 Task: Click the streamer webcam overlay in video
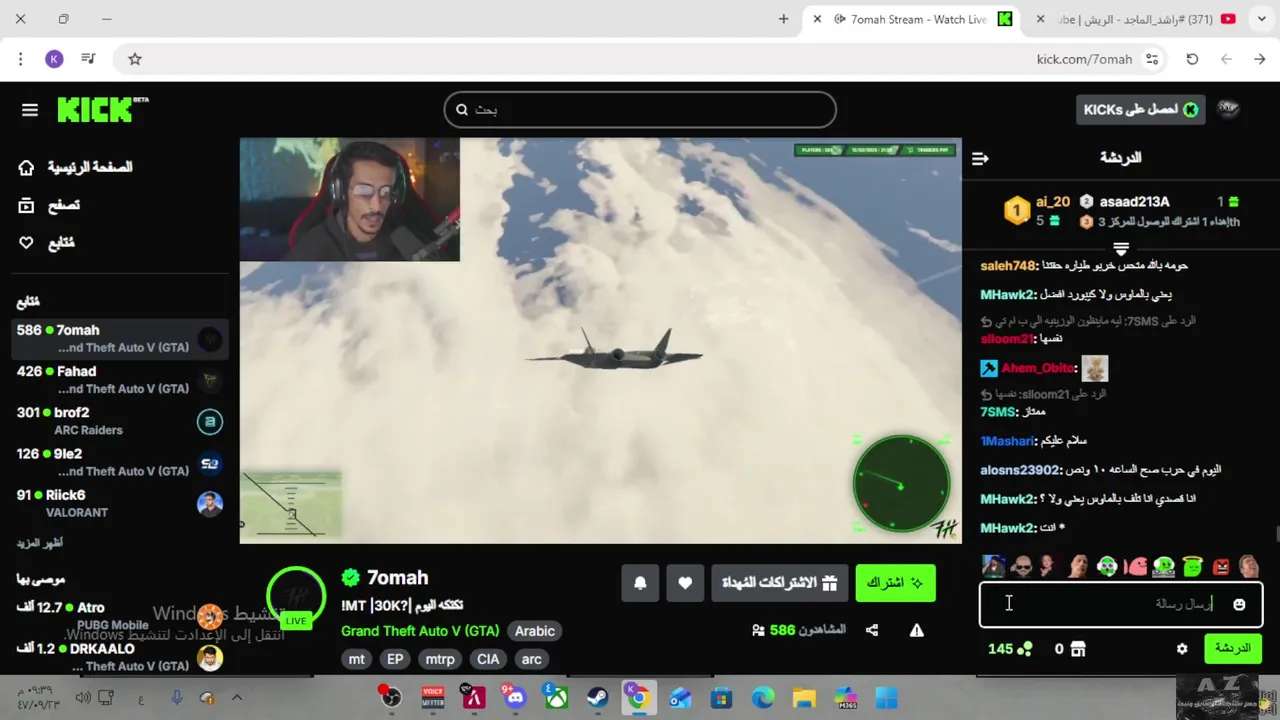tap(349, 200)
